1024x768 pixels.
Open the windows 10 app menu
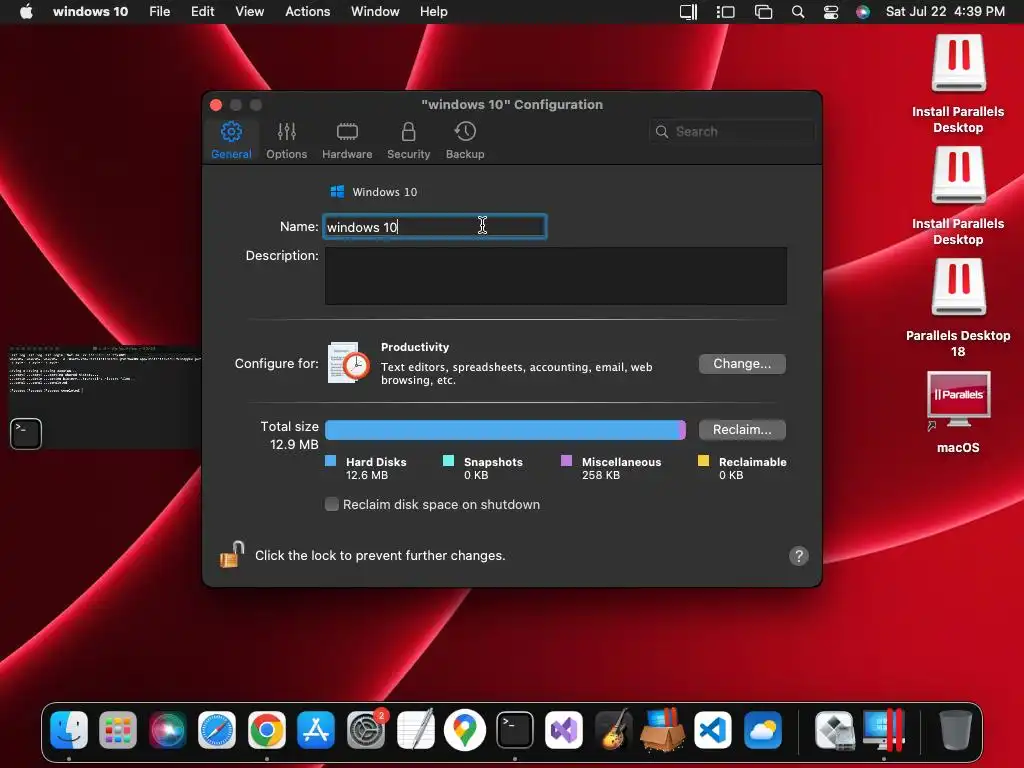click(x=90, y=12)
